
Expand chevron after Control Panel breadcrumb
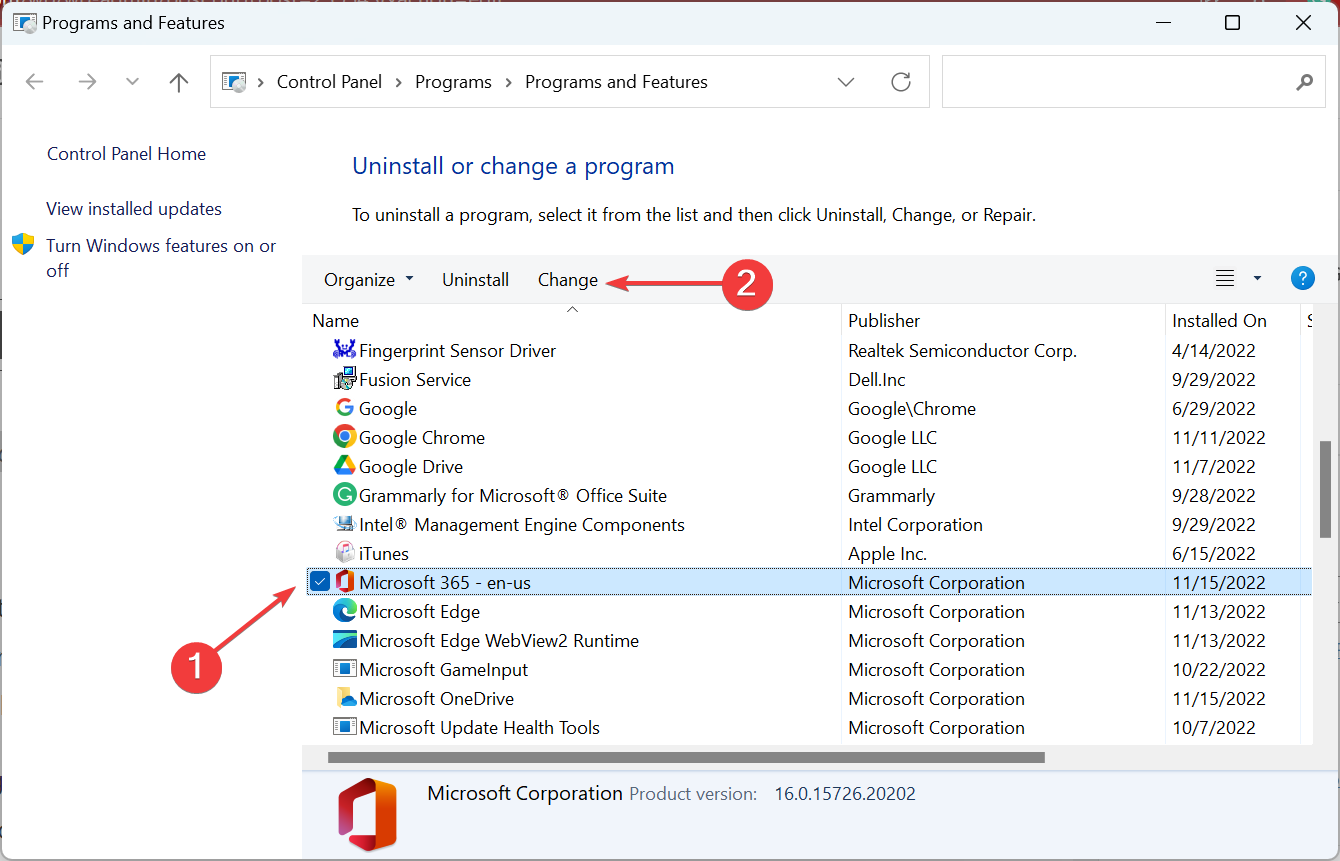click(x=399, y=82)
